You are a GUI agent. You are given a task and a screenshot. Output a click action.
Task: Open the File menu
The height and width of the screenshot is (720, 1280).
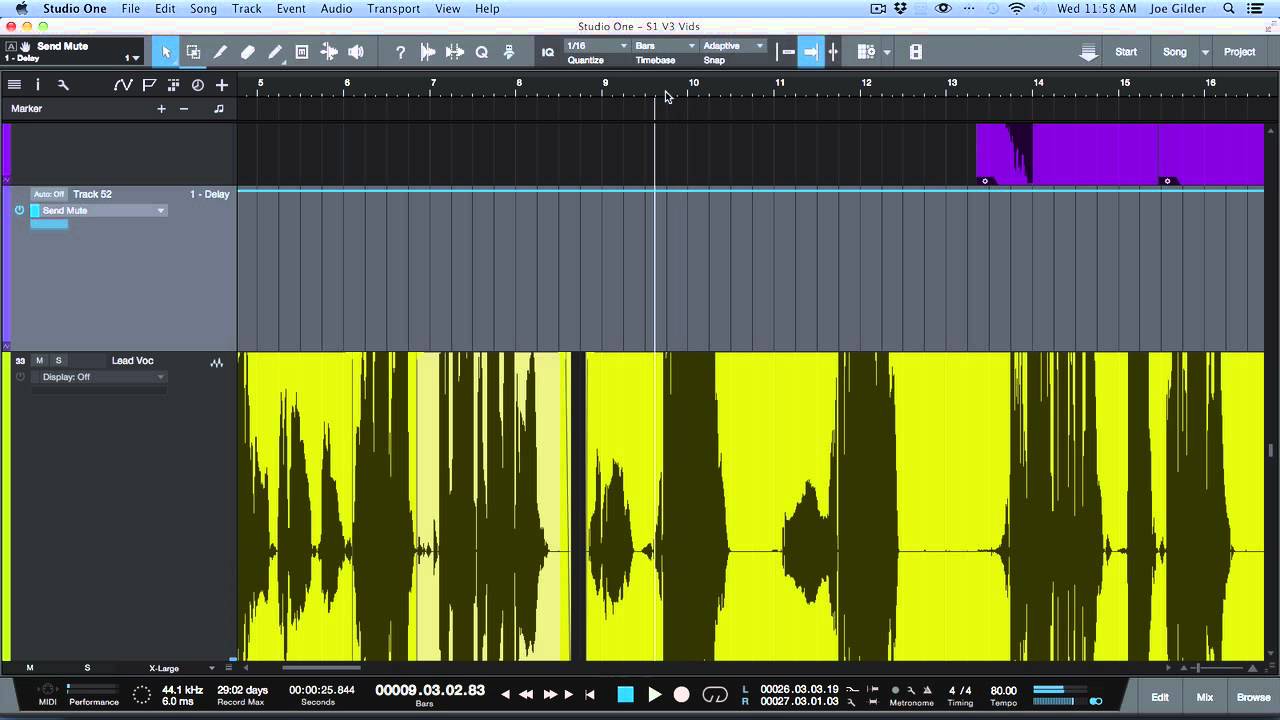point(131,9)
